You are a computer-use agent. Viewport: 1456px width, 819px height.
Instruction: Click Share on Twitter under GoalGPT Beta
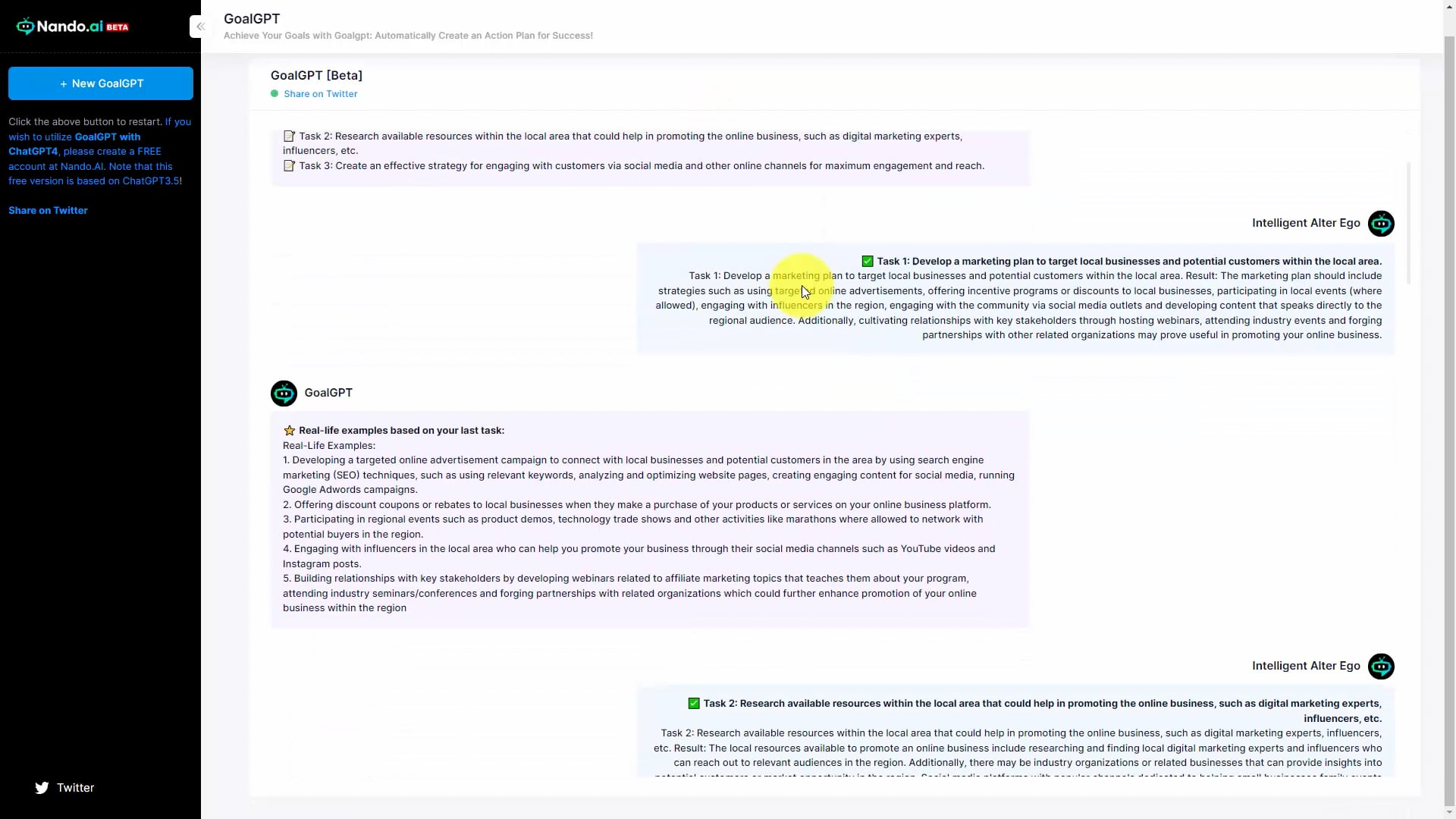[320, 94]
